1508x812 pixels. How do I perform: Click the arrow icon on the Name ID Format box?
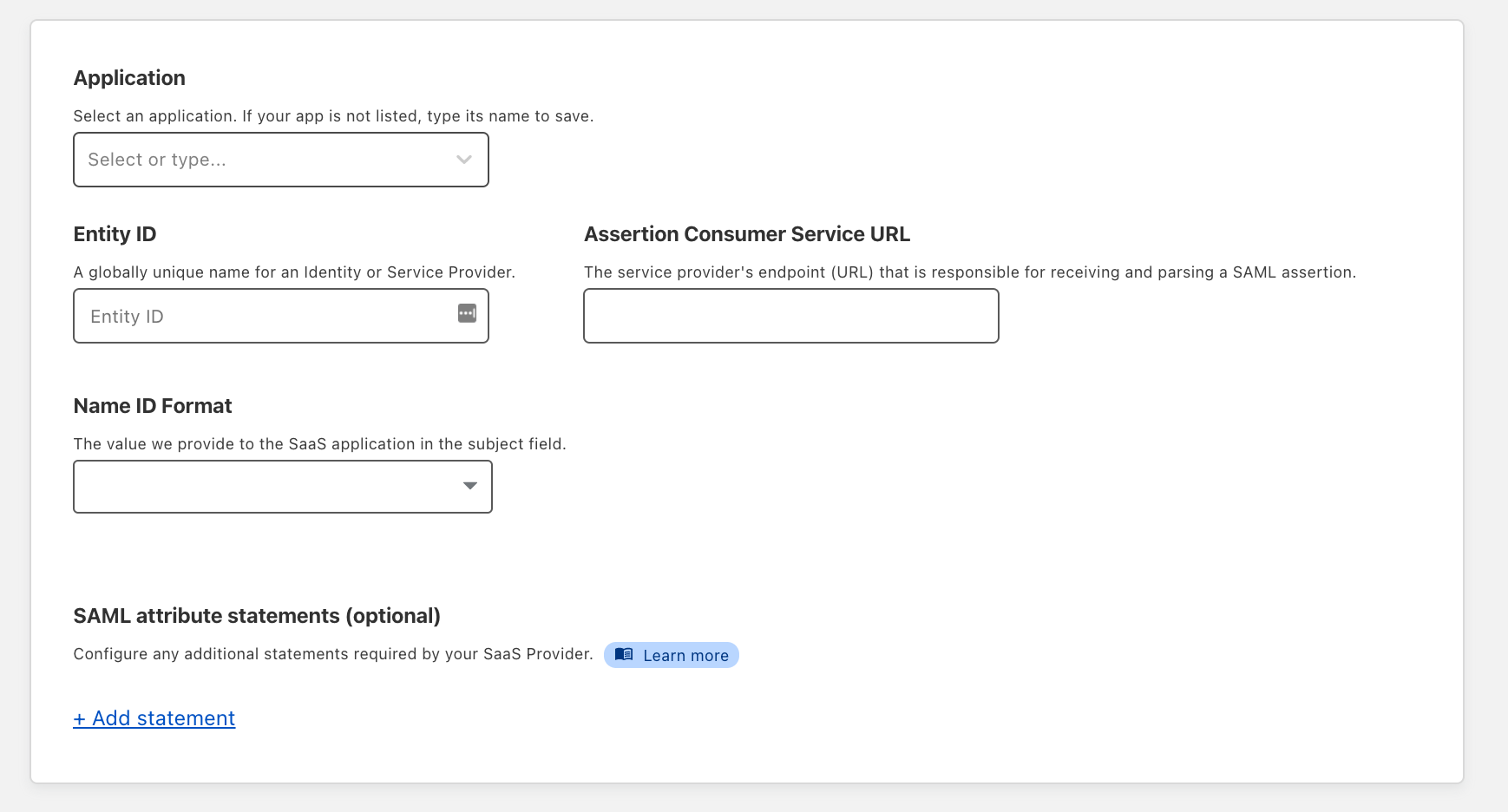pos(470,486)
